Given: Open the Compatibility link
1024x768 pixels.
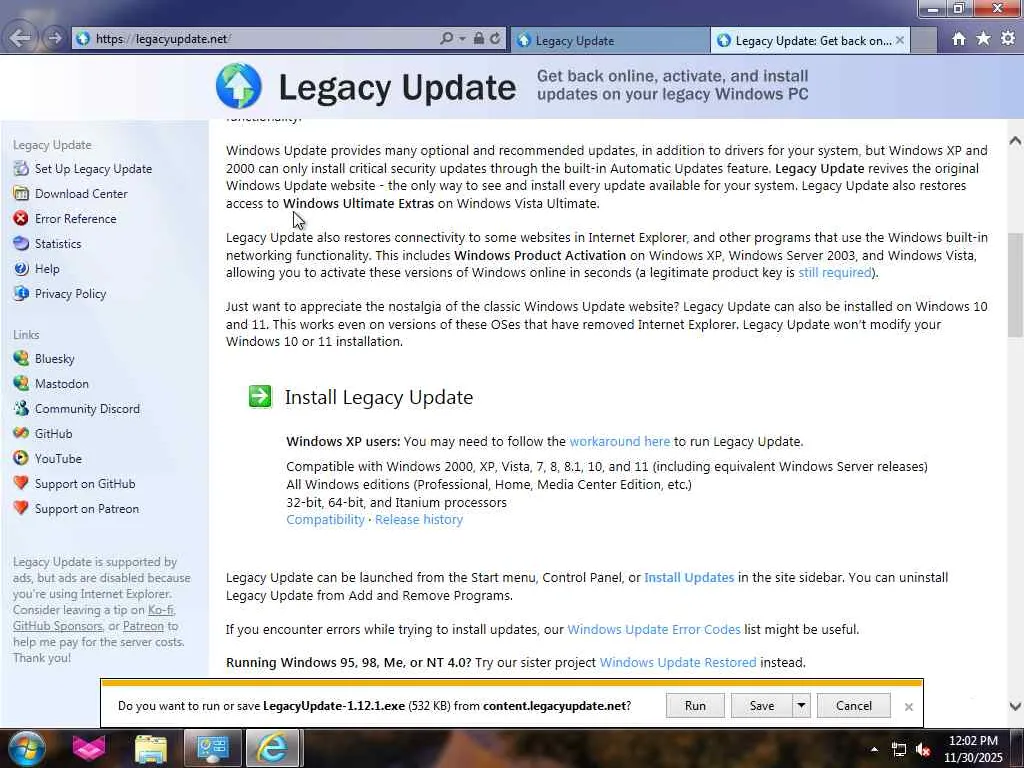Looking at the screenshot, I should 325,520.
